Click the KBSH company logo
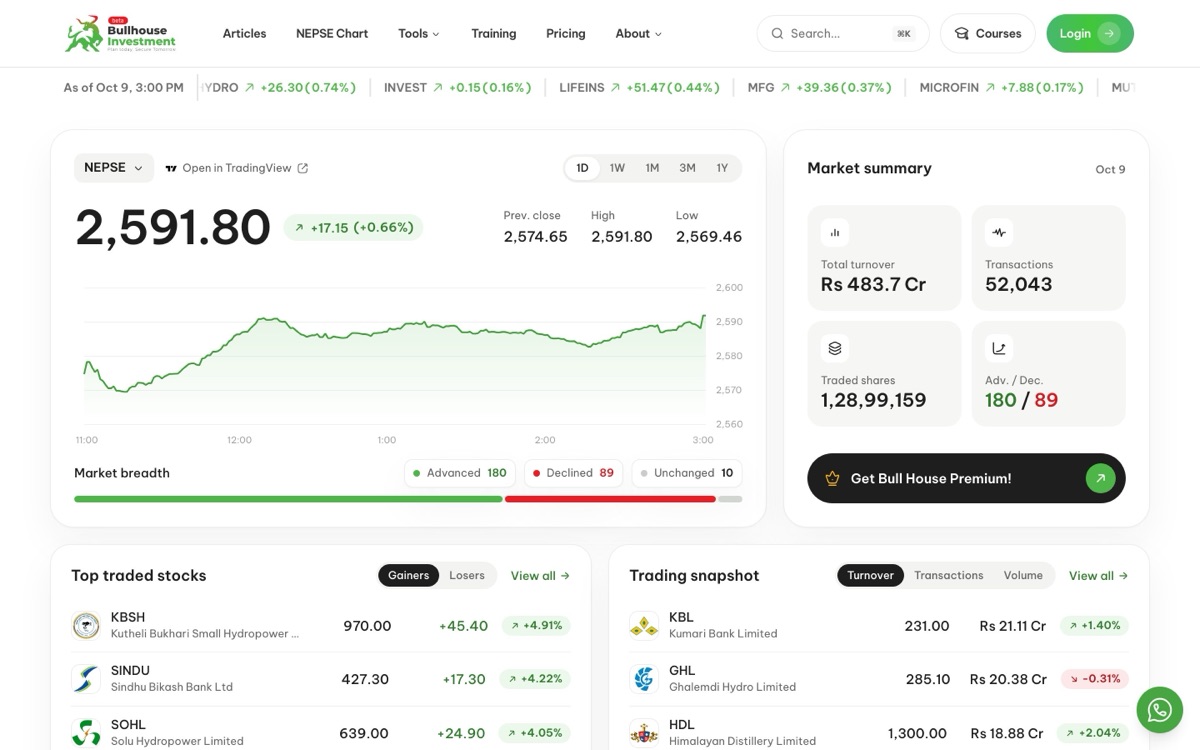Image resolution: width=1200 pixels, height=750 pixels. [x=86, y=626]
